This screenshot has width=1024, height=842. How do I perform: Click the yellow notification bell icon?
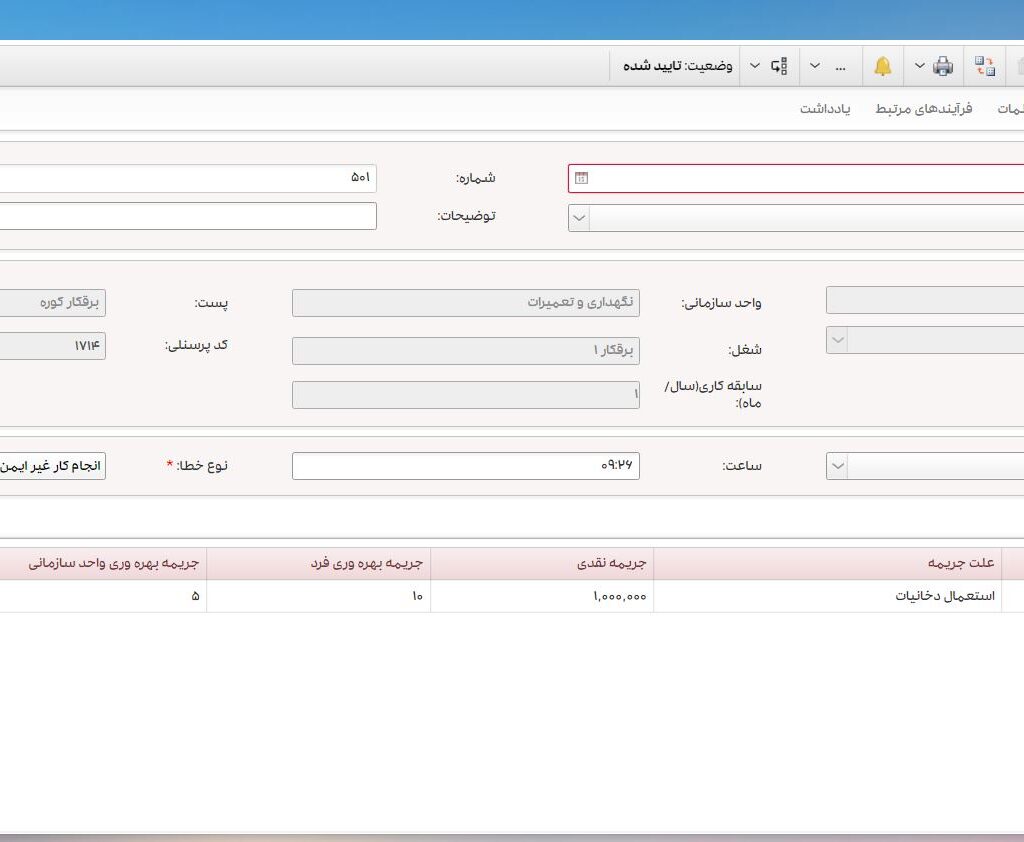click(883, 66)
